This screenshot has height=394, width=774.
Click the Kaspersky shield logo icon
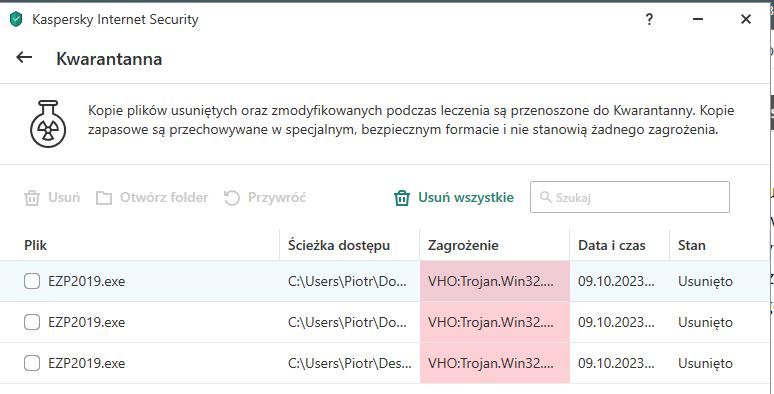coord(16,20)
